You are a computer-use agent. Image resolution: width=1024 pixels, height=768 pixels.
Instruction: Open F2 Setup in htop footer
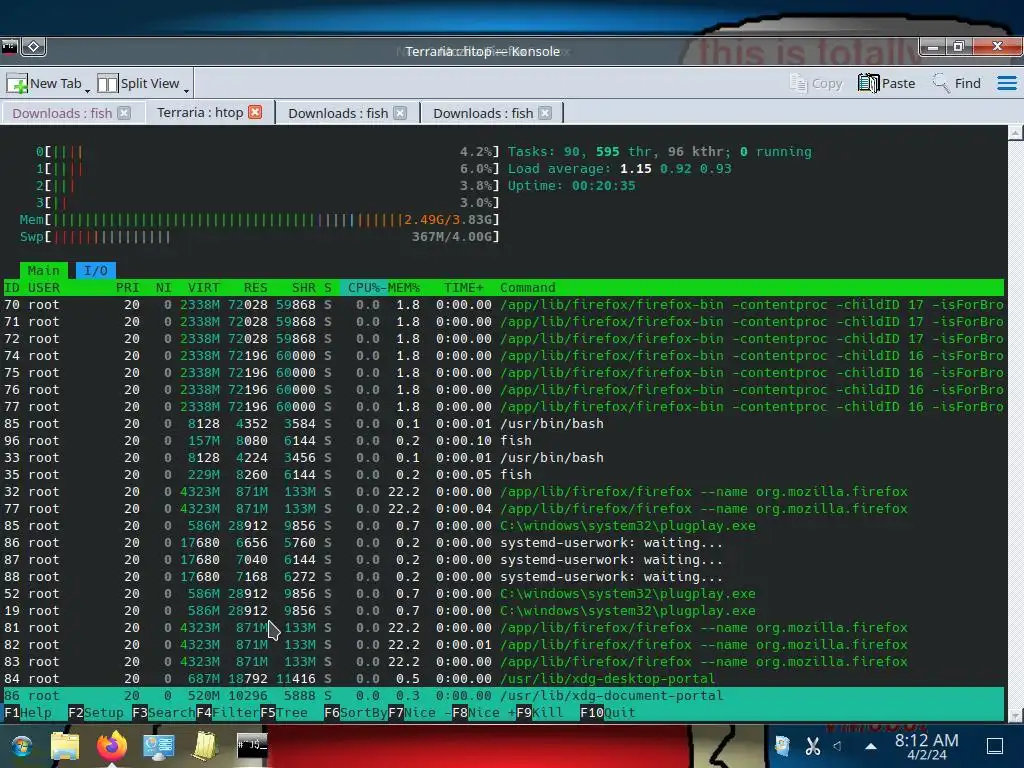coord(96,712)
